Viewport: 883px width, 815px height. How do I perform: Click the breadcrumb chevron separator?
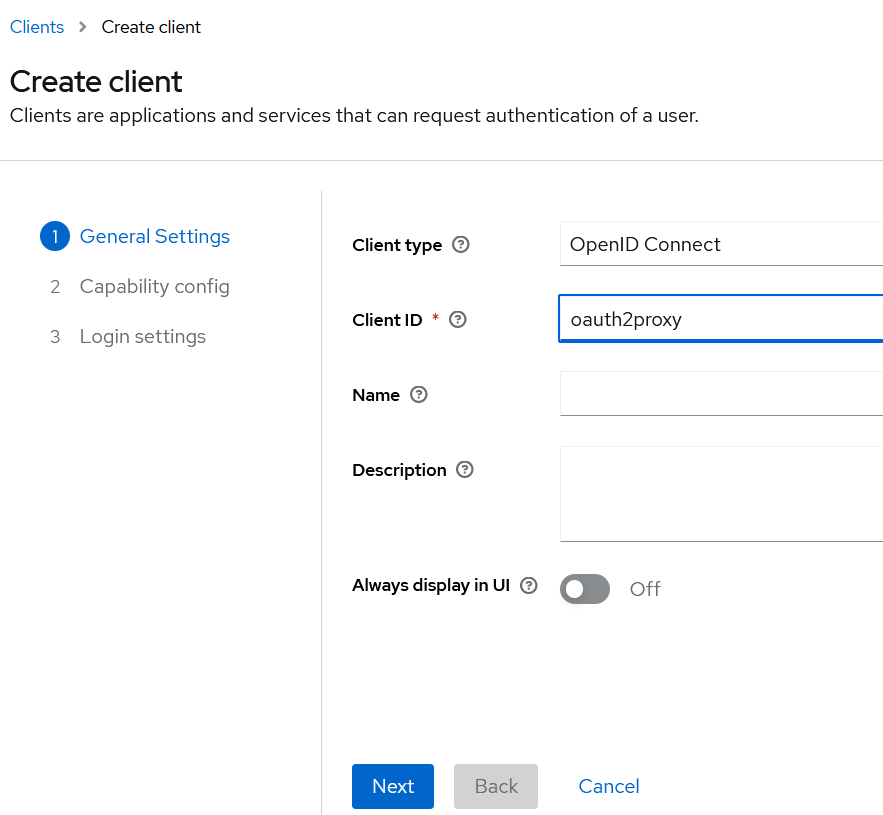(83, 27)
